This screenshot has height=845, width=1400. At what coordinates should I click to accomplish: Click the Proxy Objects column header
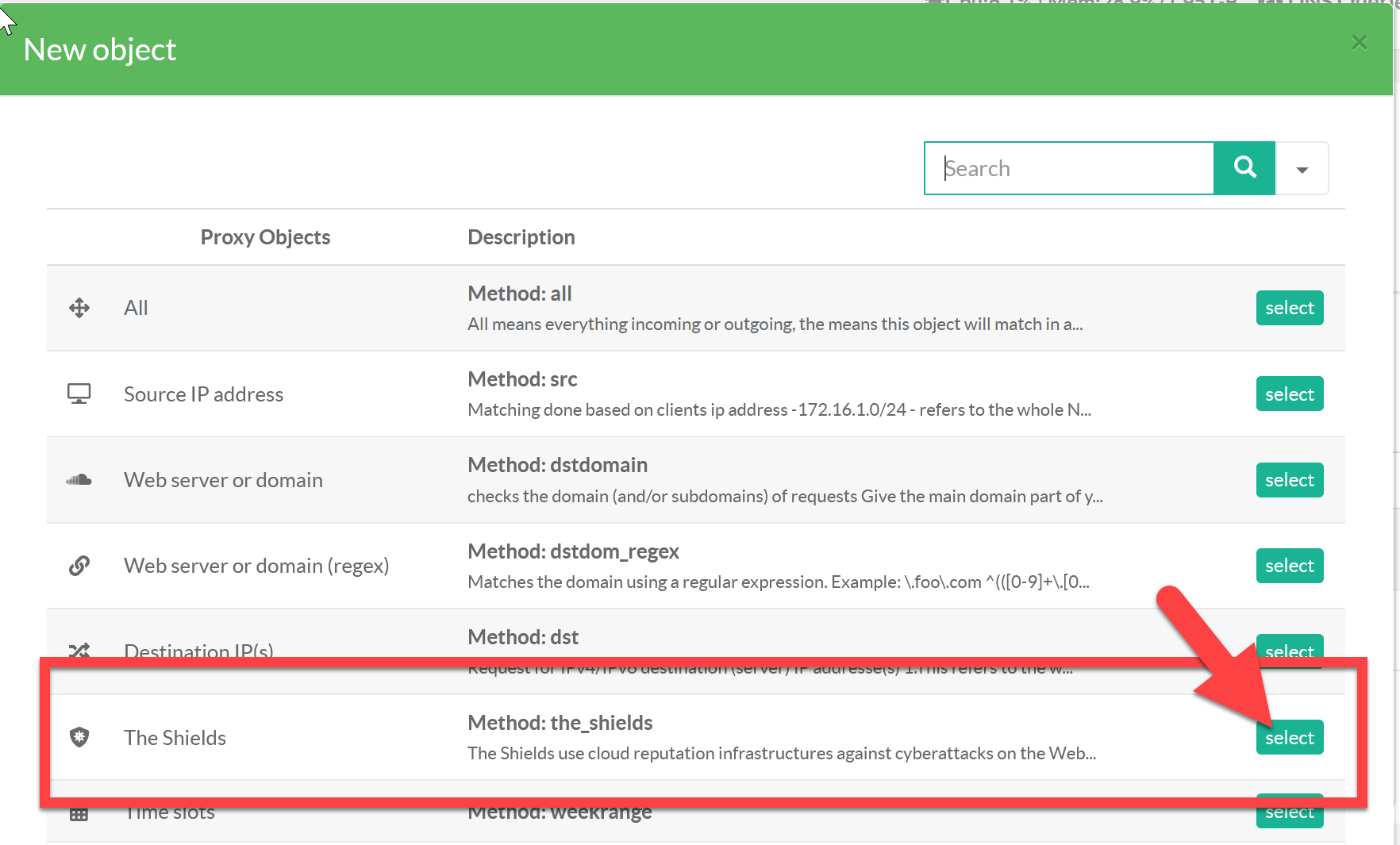tap(265, 237)
